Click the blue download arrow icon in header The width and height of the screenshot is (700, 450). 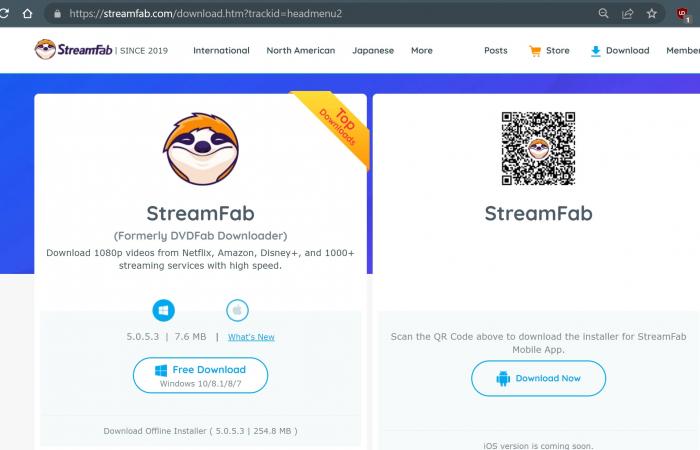(596, 51)
